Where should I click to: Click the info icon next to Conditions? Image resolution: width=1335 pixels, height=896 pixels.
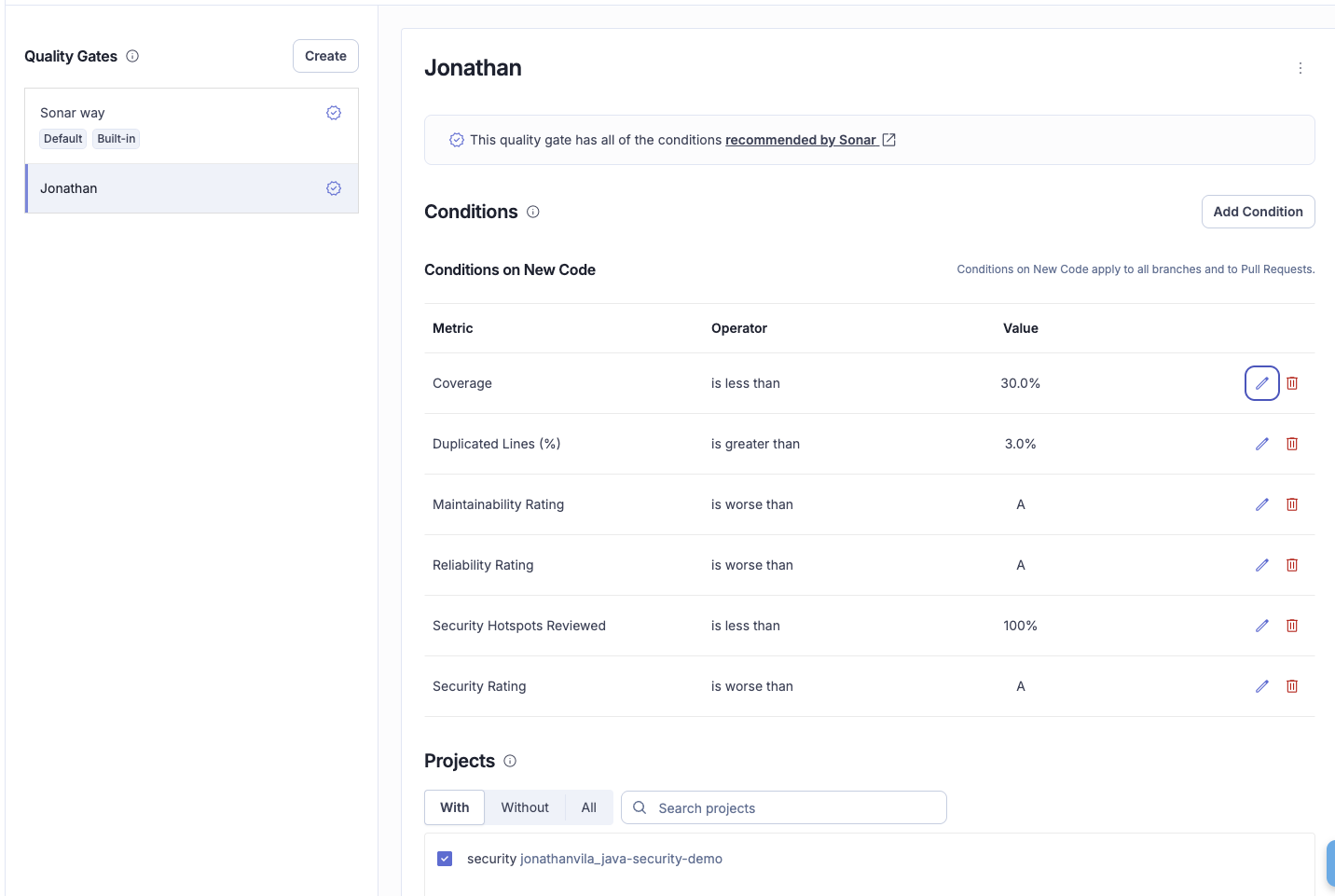[533, 212]
